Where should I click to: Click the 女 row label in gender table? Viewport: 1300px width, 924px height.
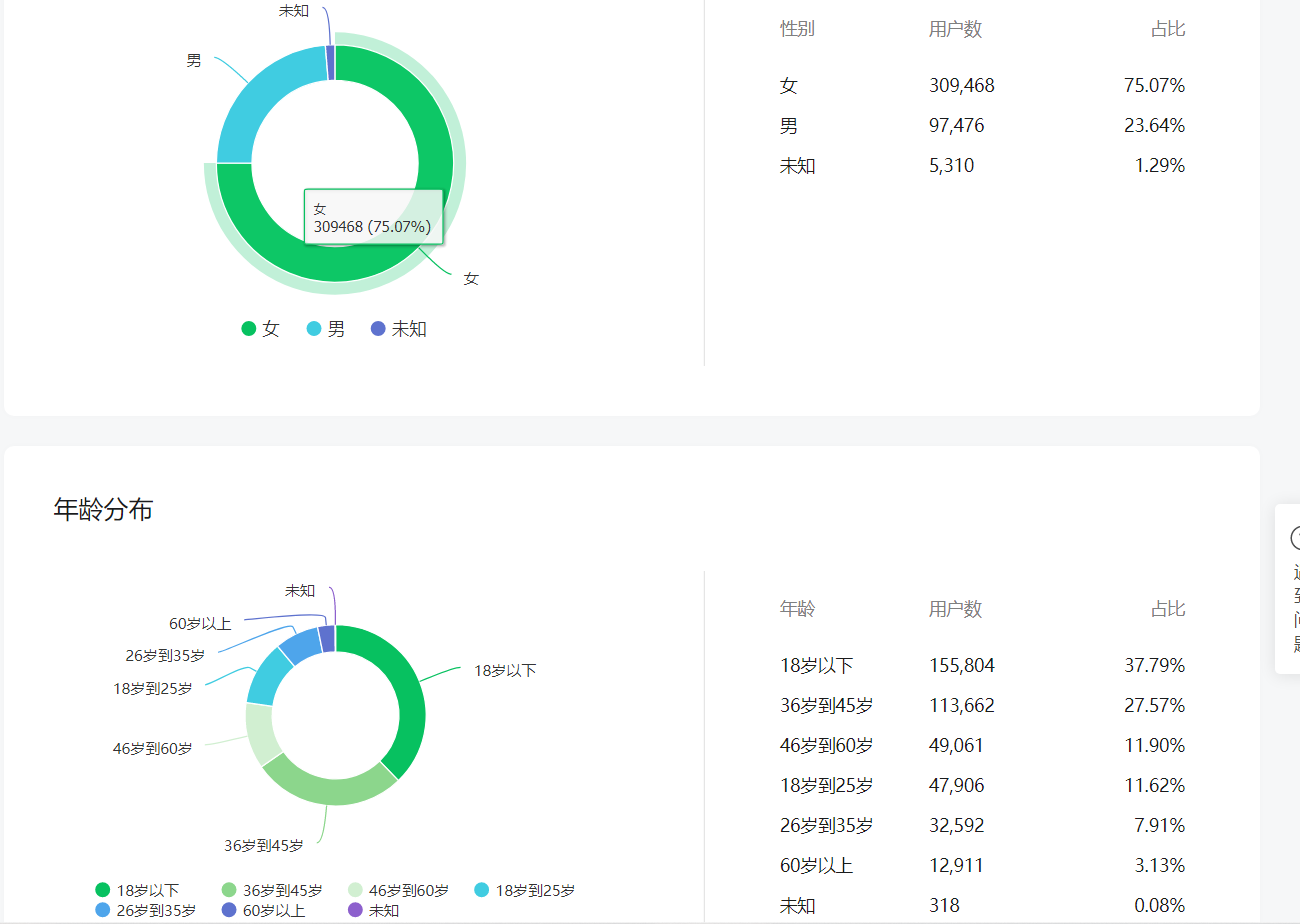tap(789, 86)
